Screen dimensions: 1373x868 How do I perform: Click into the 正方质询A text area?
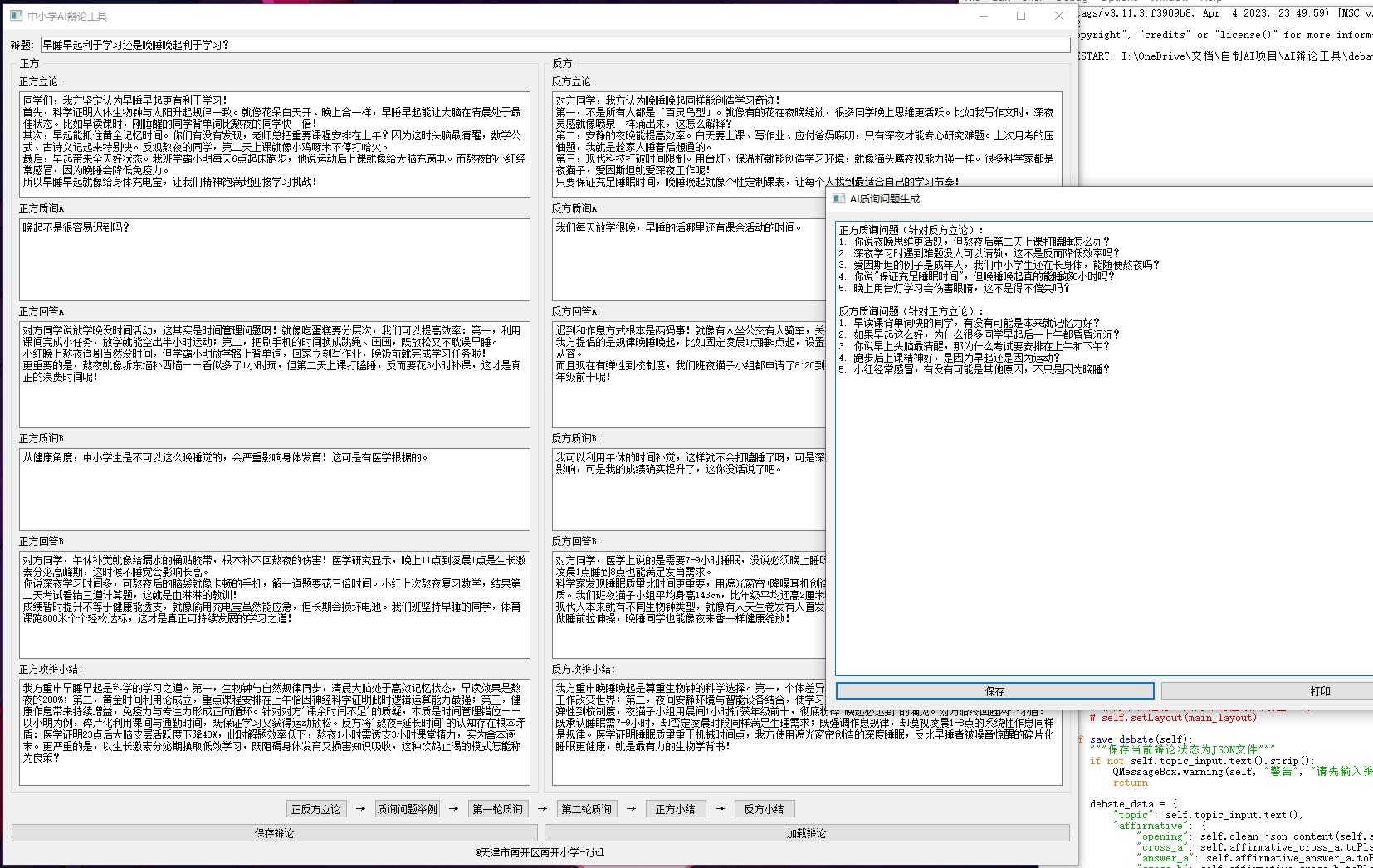274,260
